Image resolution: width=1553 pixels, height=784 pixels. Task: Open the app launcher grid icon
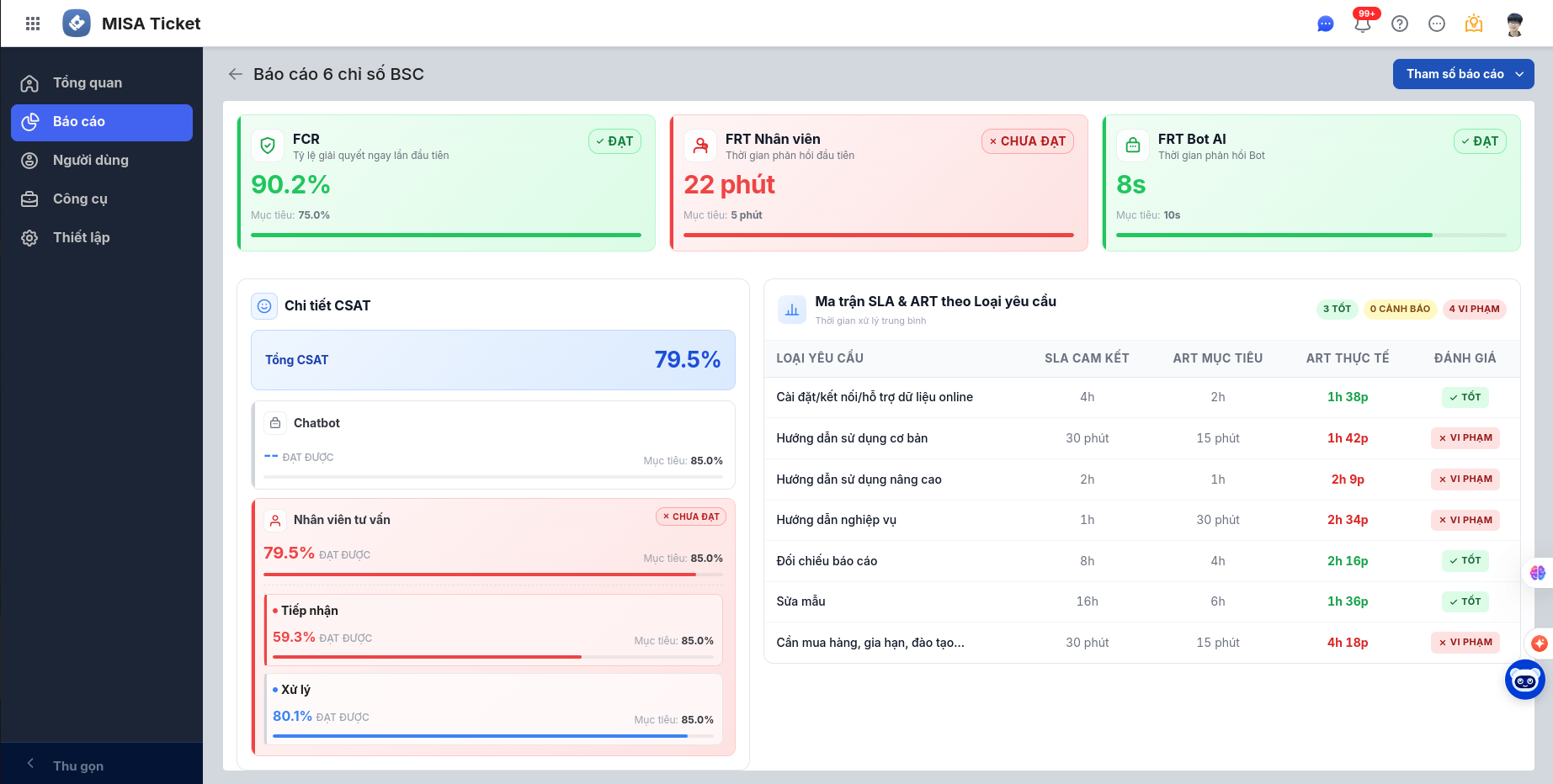click(33, 24)
